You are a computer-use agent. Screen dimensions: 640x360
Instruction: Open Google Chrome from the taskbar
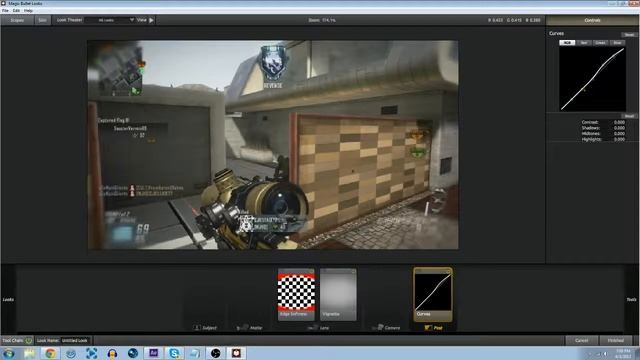50,353
